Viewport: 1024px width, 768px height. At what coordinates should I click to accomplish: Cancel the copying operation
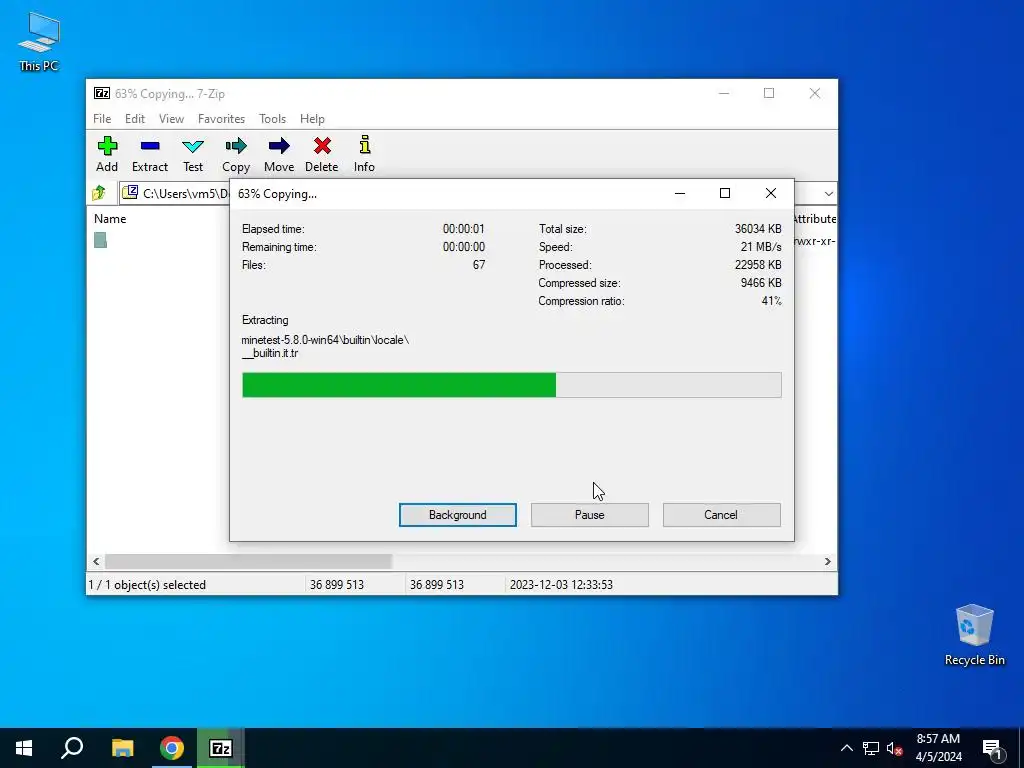click(x=721, y=515)
